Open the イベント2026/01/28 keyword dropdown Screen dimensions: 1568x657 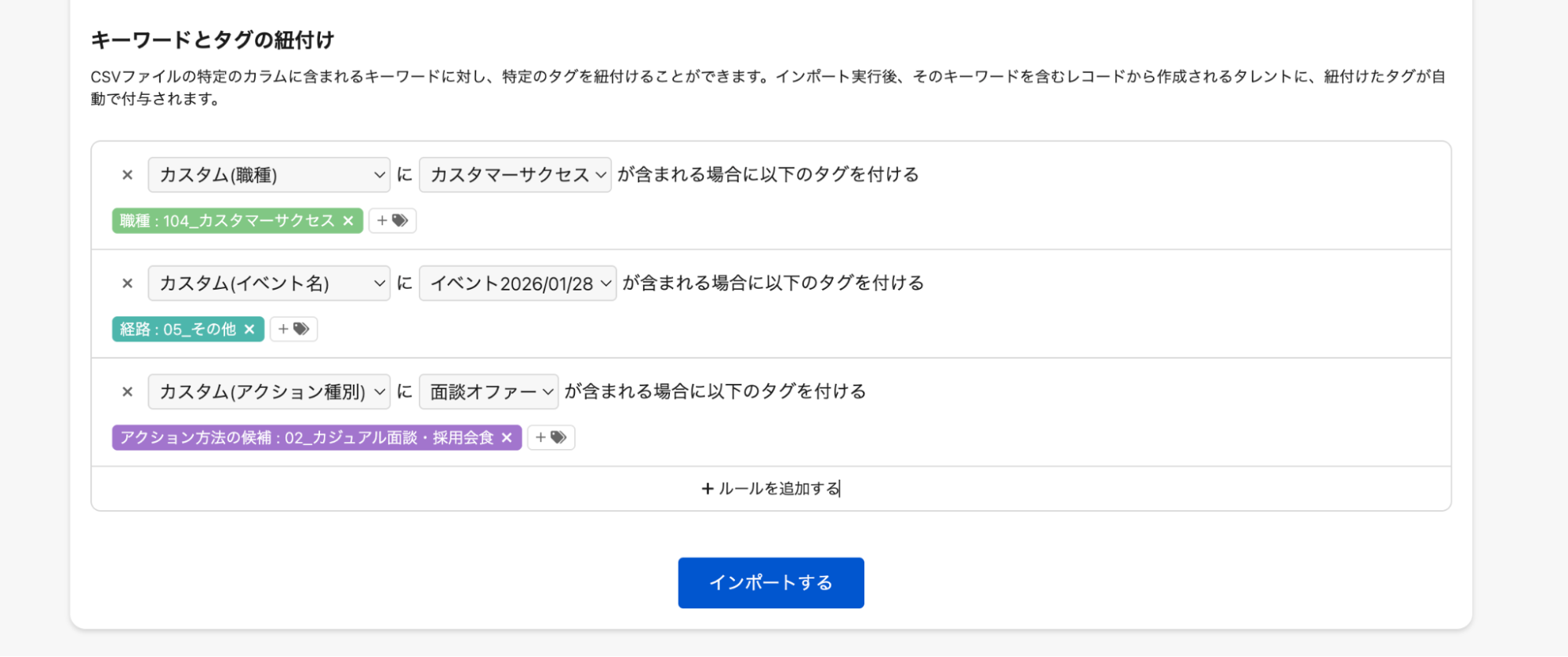[518, 283]
